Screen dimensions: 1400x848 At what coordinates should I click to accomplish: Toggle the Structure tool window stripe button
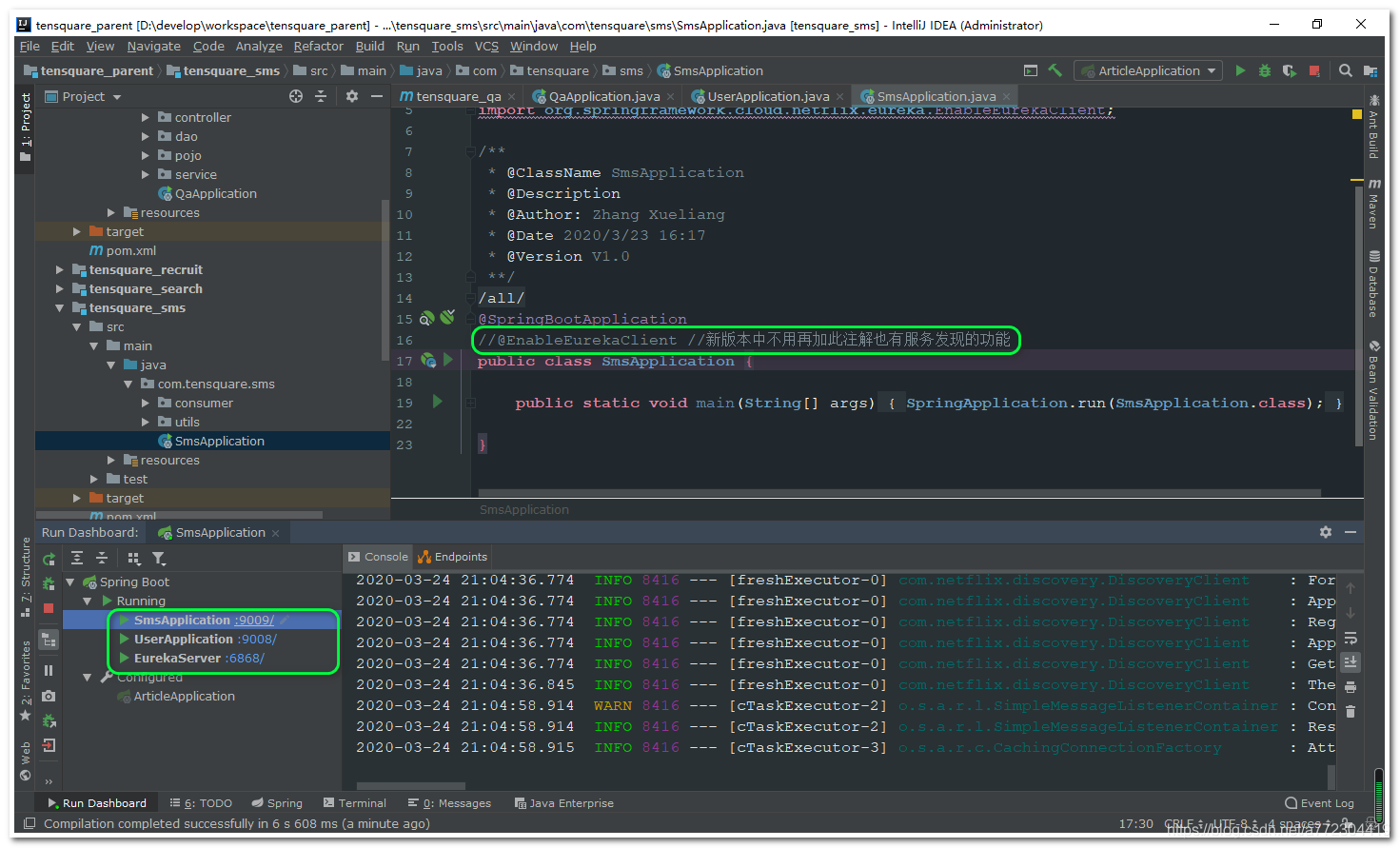pyautogui.click(x=26, y=577)
